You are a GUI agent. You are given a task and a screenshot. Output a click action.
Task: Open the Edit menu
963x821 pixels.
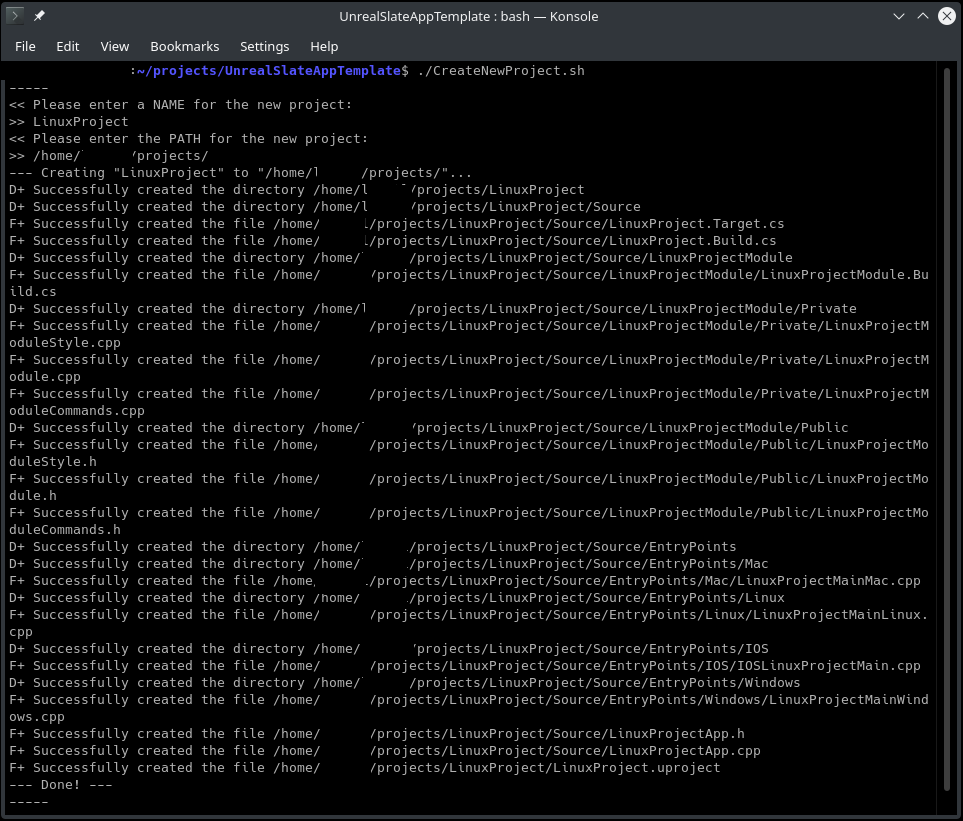pos(68,47)
